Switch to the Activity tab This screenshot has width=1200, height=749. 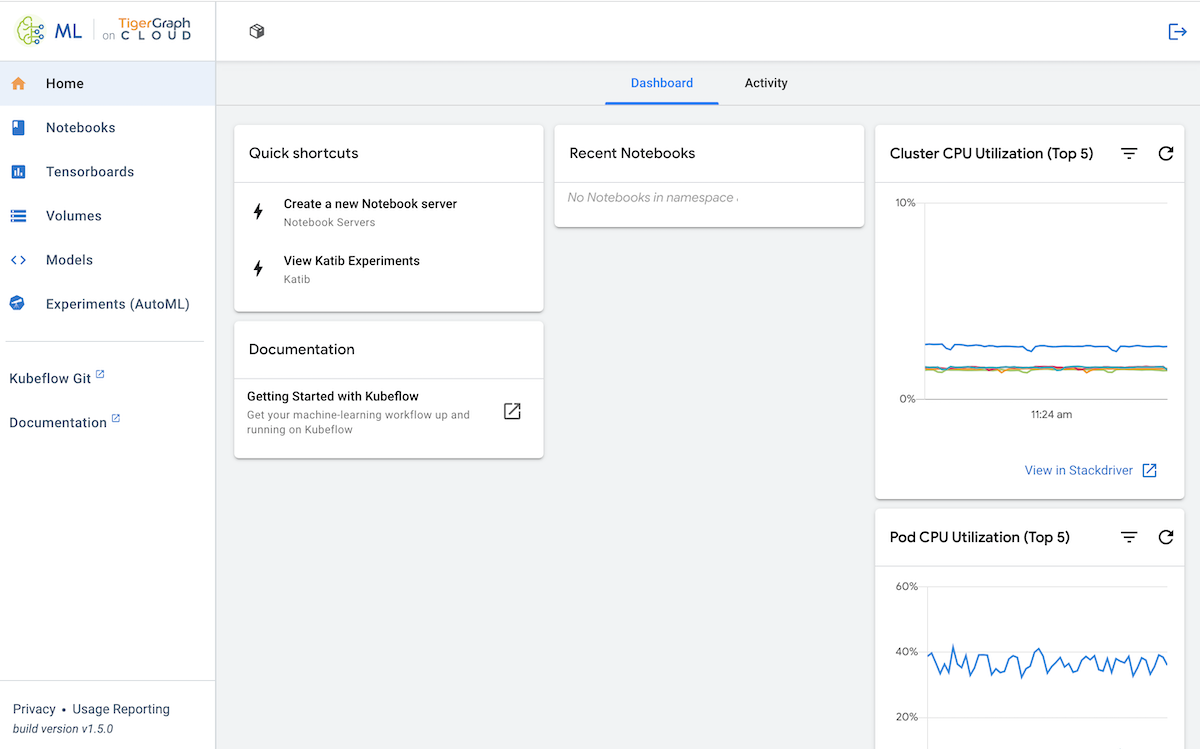[x=766, y=83]
